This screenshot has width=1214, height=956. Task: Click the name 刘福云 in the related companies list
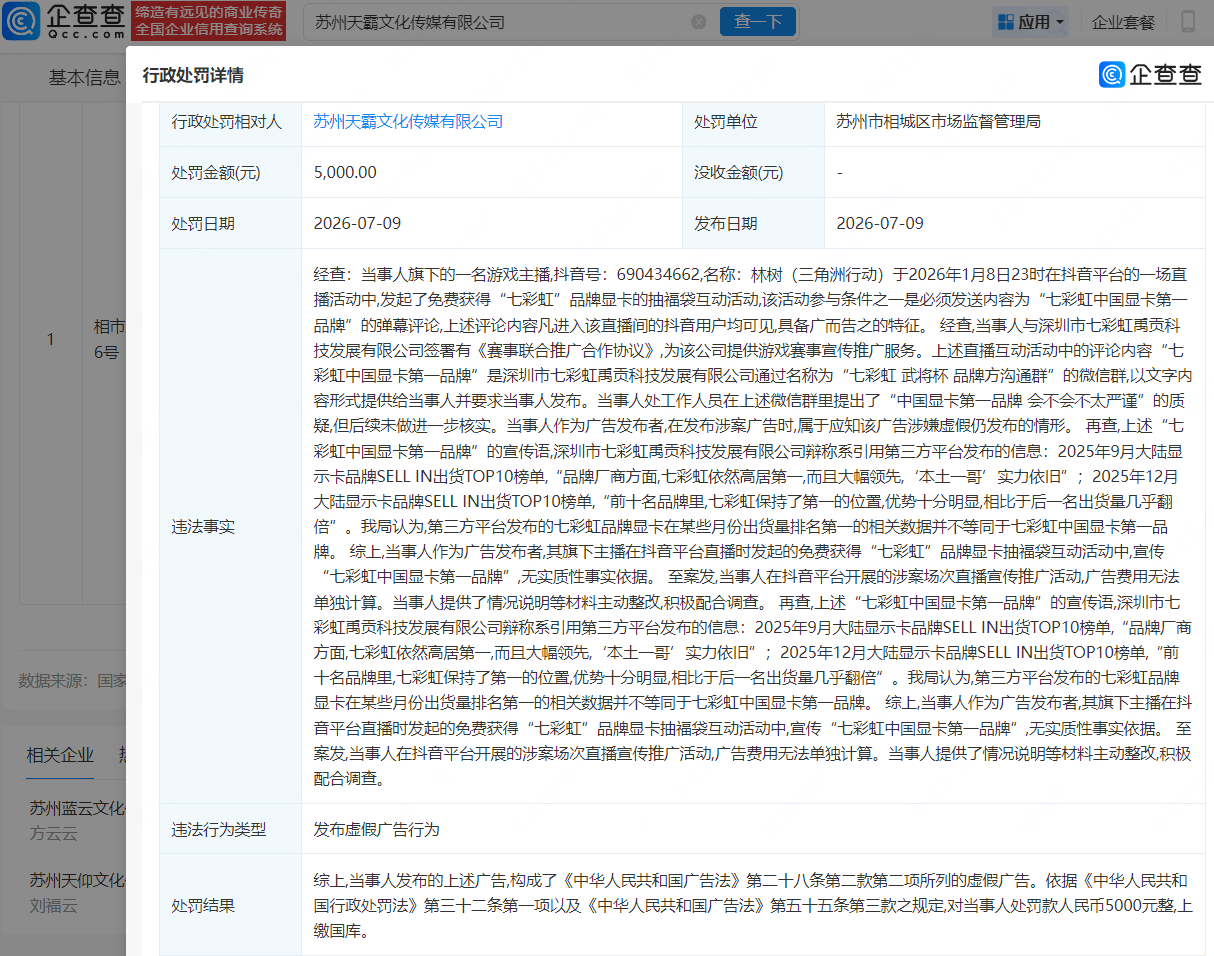[x=53, y=906]
